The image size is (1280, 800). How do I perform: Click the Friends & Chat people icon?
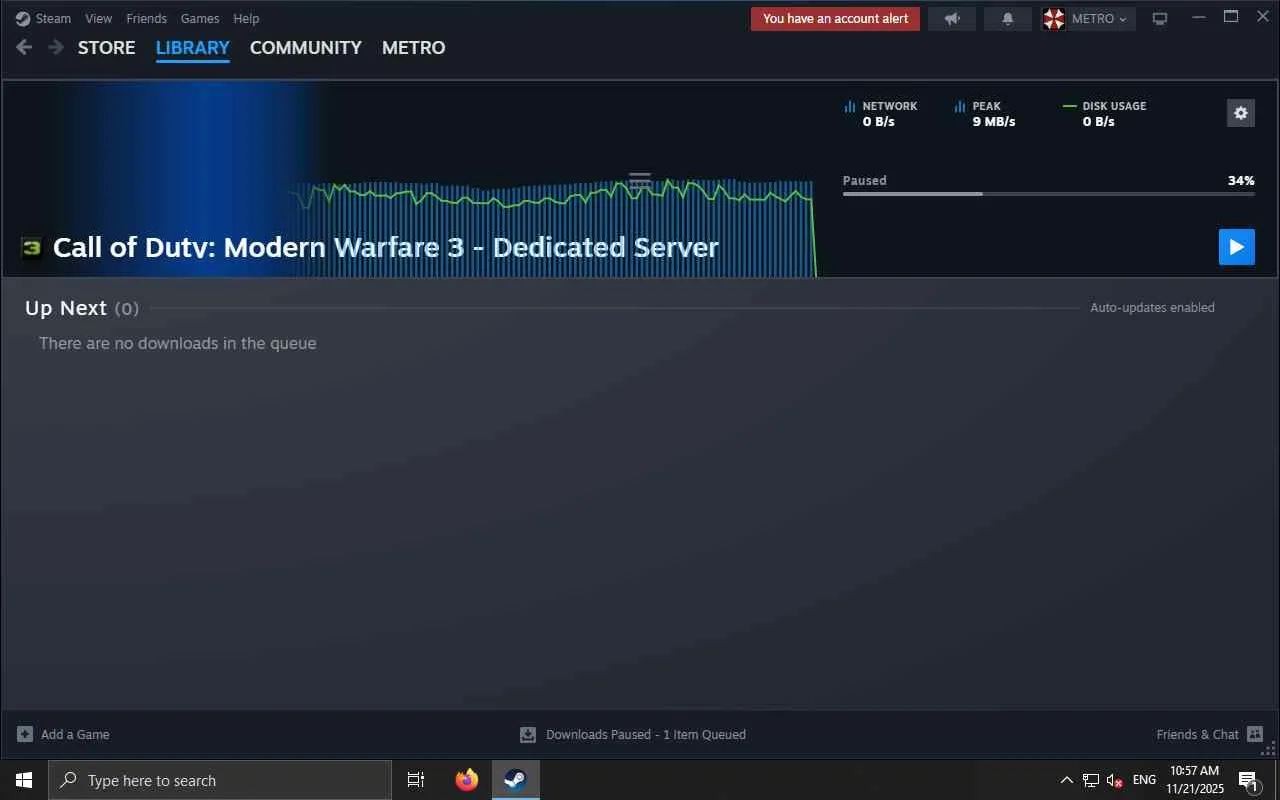pyautogui.click(x=1255, y=734)
